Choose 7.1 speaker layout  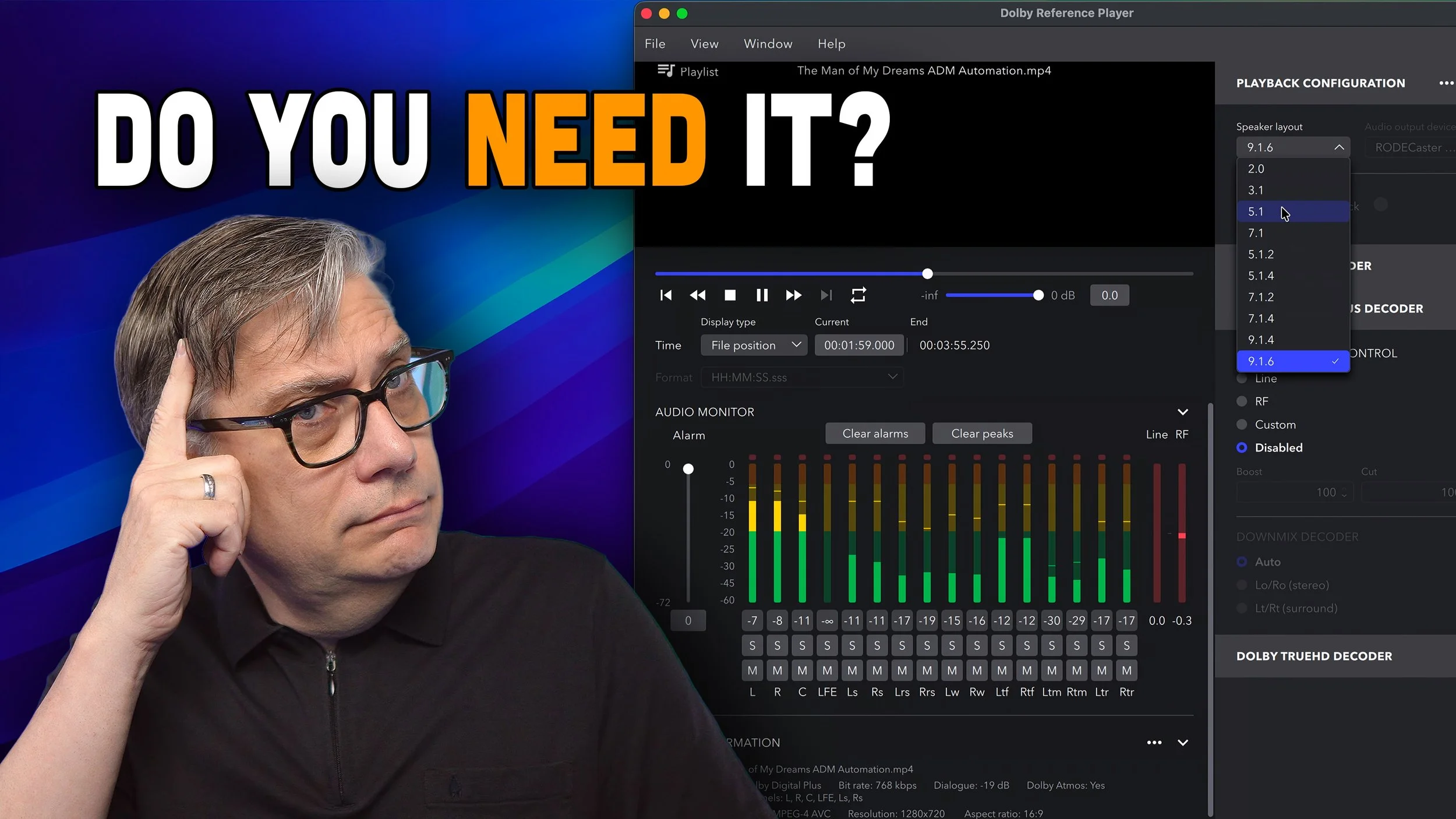tap(1293, 233)
